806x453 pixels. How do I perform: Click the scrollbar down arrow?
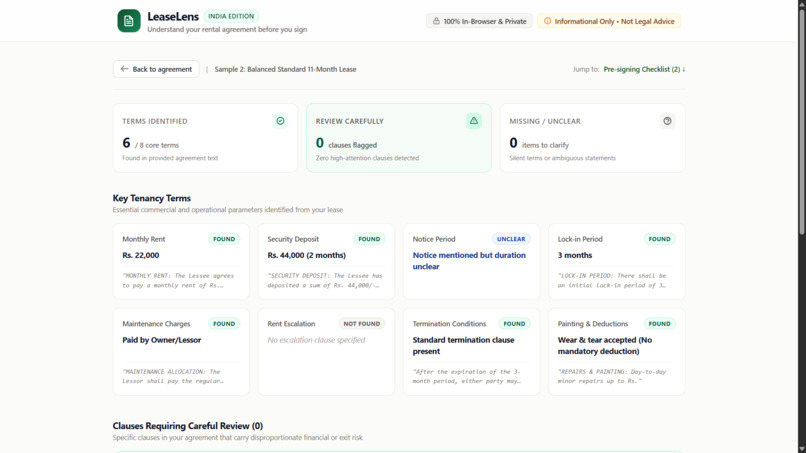point(801,449)
